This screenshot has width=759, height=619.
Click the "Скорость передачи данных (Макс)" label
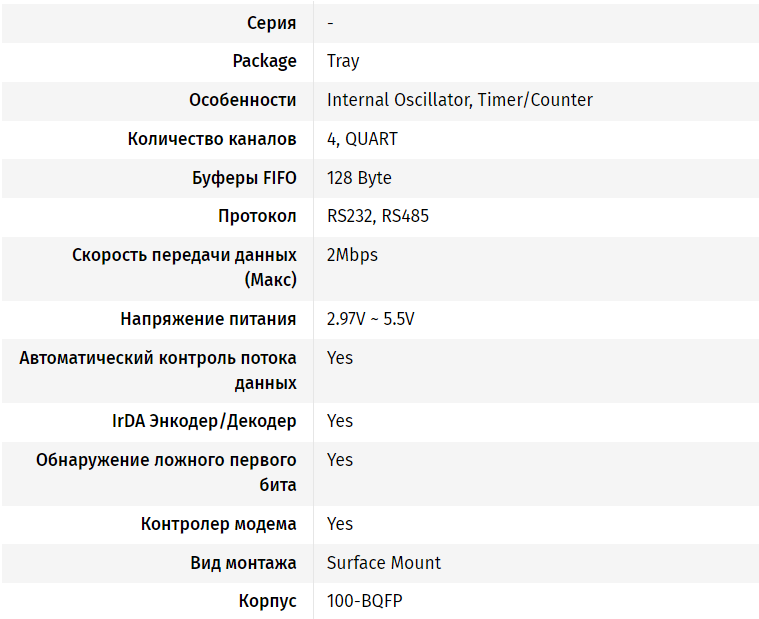[184, 267]
